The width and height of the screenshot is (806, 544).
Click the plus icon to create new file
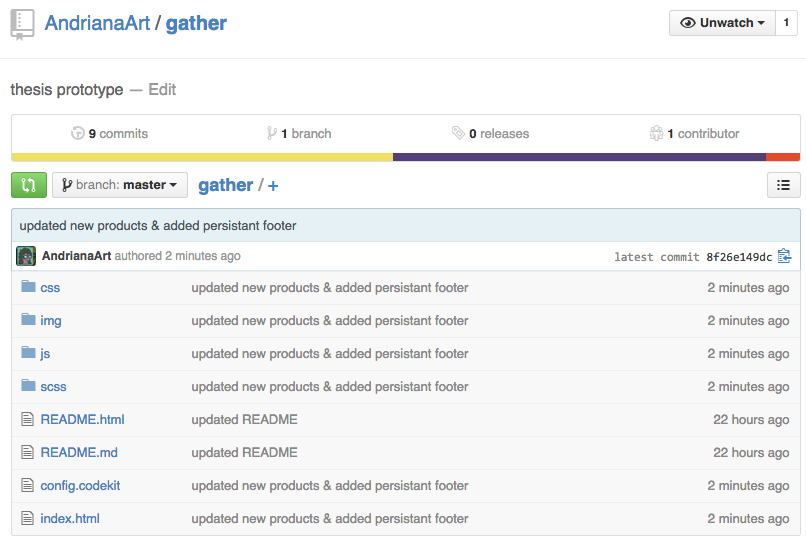point(273,186)
